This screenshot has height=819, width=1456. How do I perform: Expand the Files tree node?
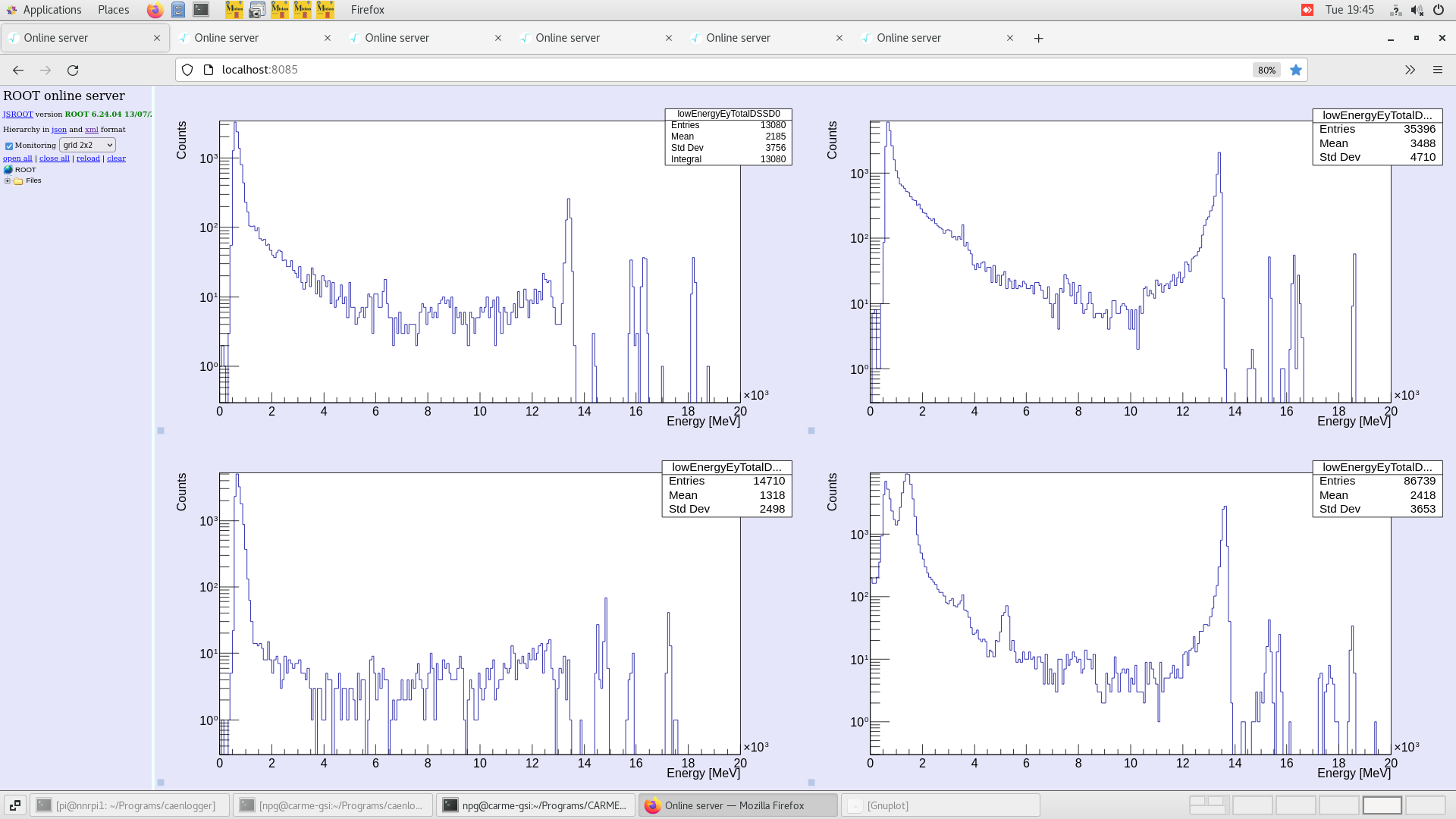pos(8,181)
